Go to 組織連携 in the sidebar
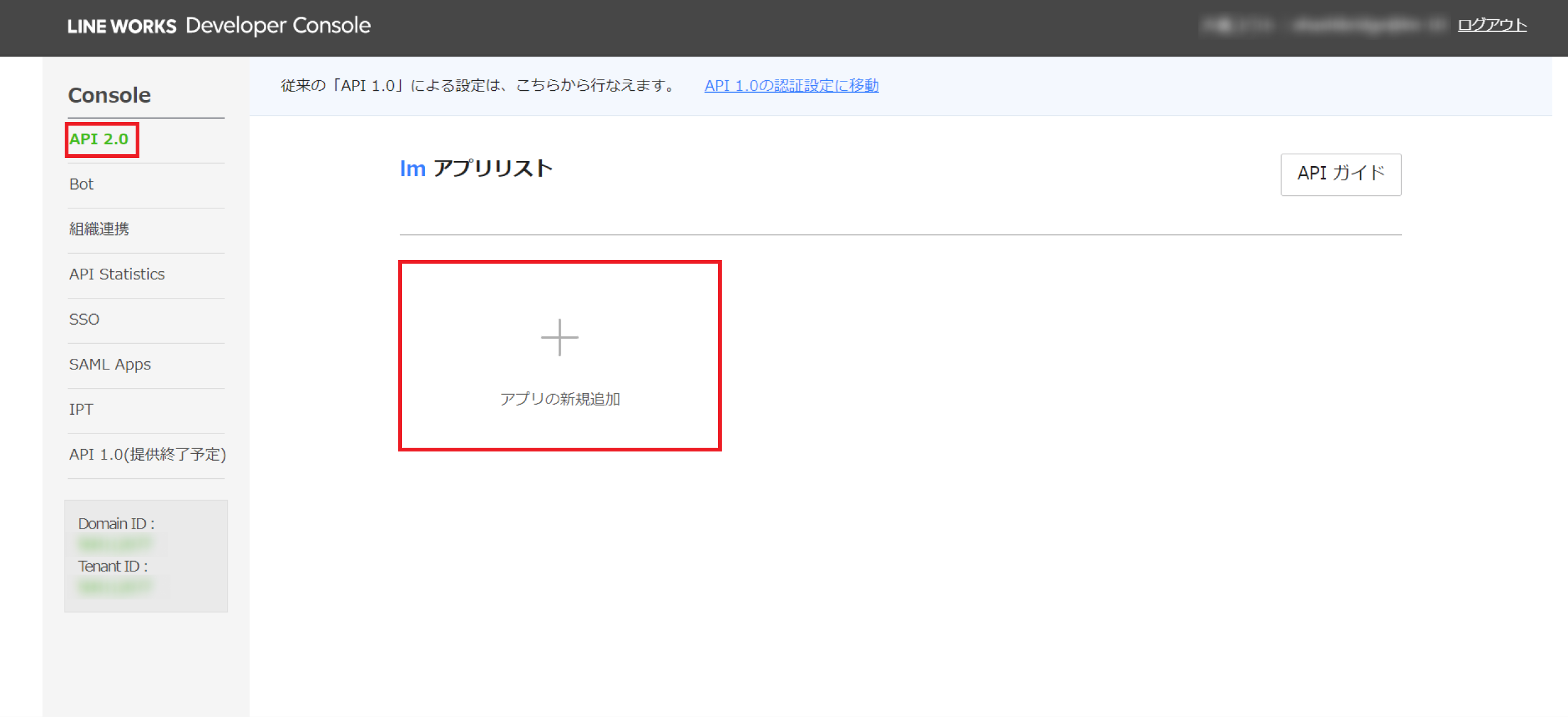 (99, 229)
